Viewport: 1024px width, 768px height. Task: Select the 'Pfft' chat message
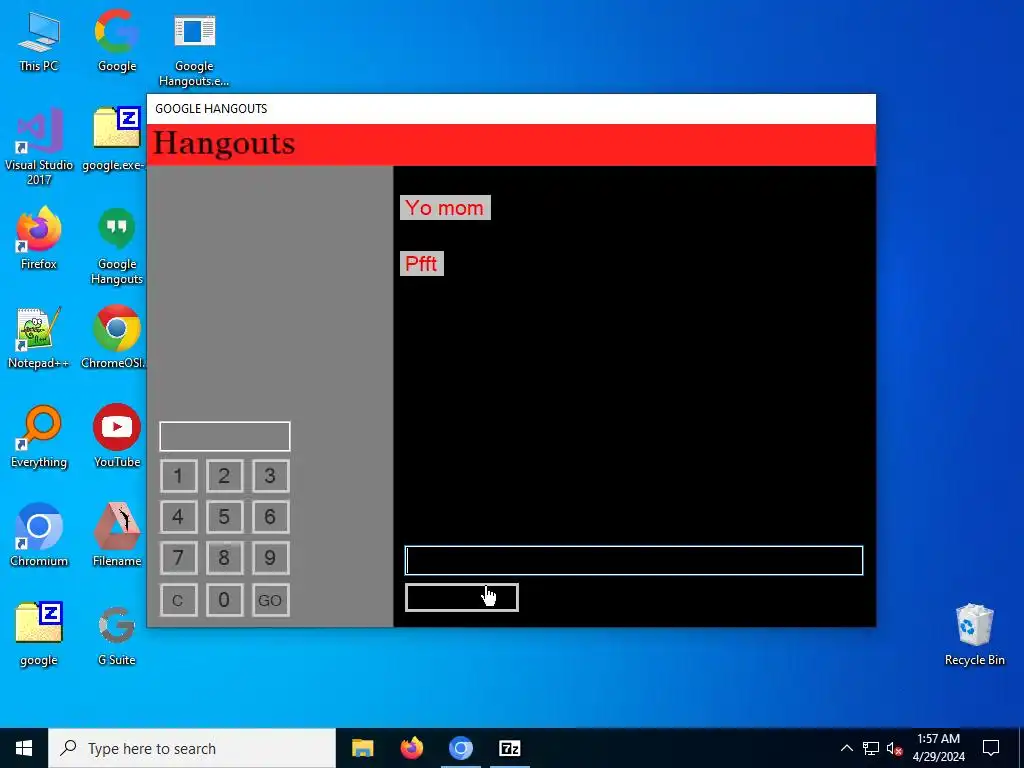point(421,264)
